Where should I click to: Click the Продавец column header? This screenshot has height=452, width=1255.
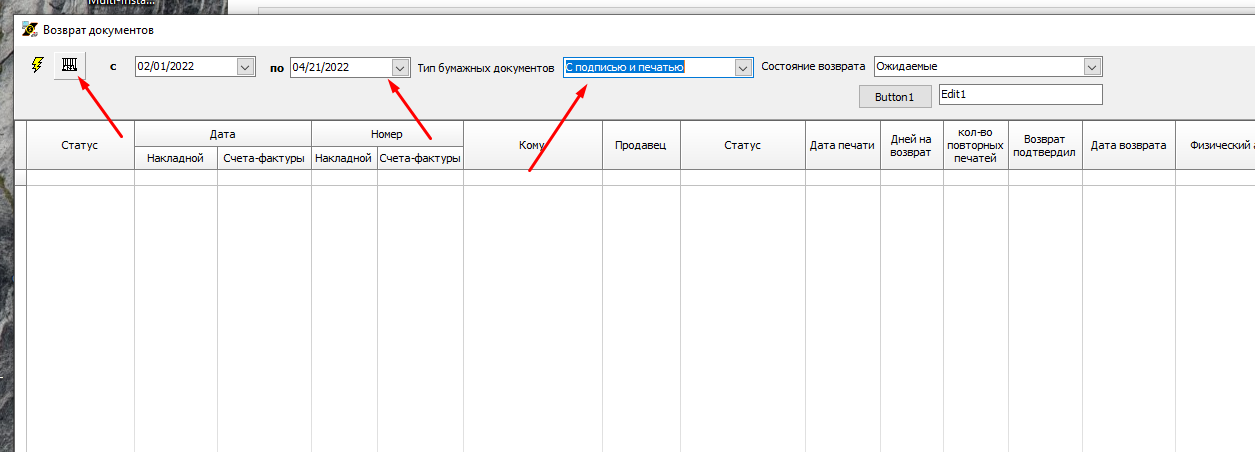pos(641,145)
